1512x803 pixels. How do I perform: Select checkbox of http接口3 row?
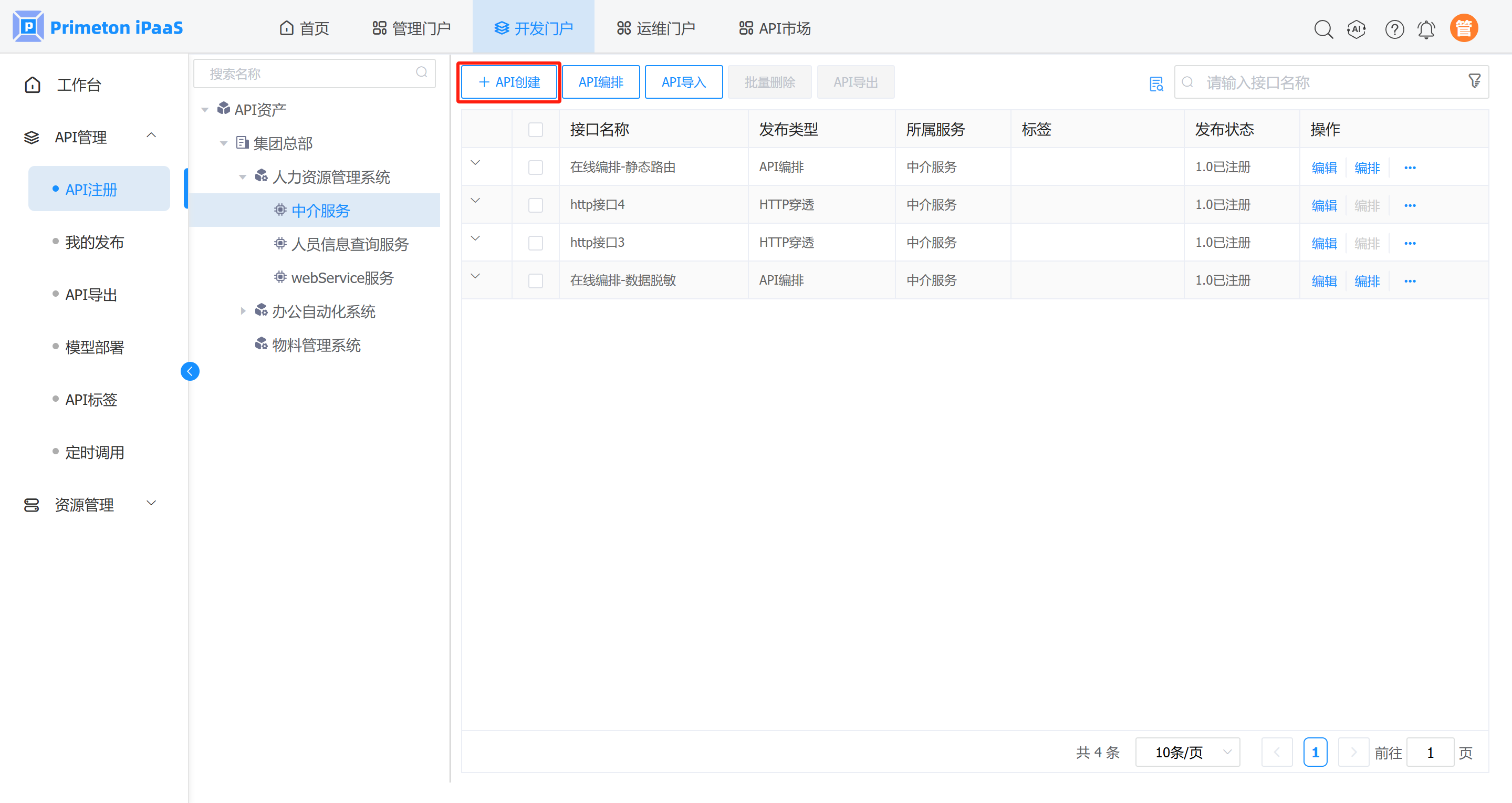(x=535, y=243)
